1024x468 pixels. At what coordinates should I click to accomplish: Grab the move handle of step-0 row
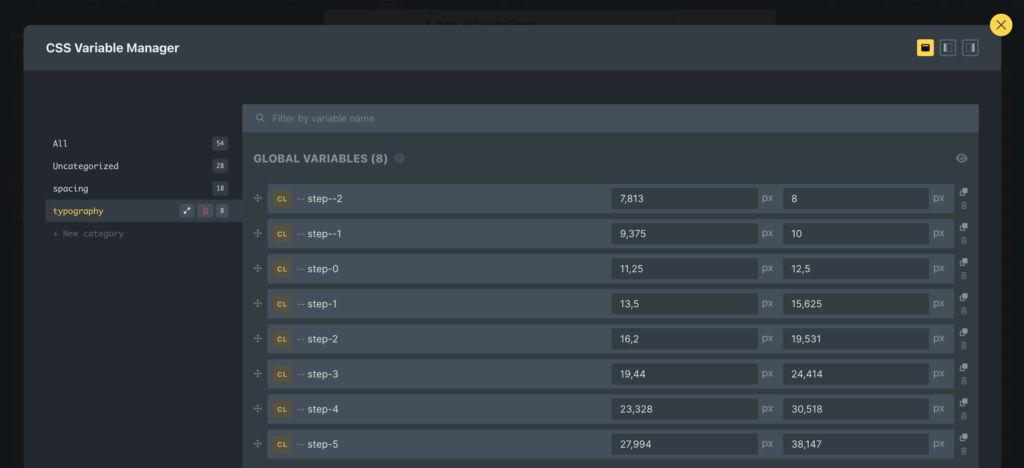pos(258,269)
